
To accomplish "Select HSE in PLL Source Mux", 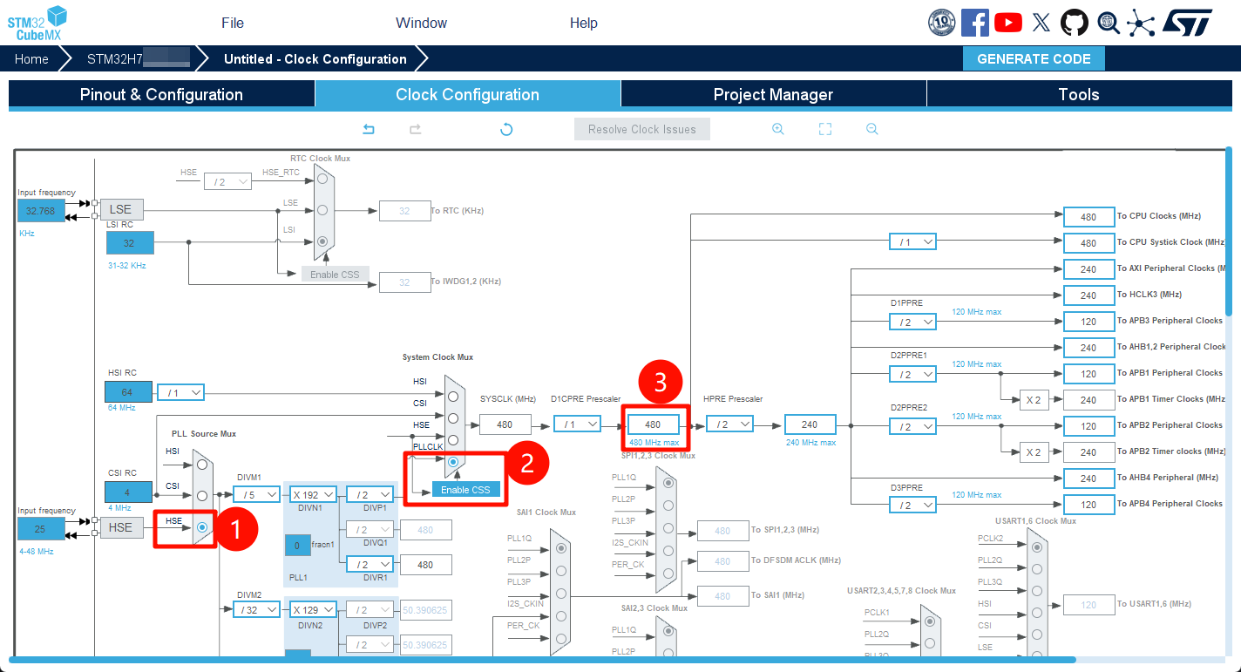I will coord(203,527).
